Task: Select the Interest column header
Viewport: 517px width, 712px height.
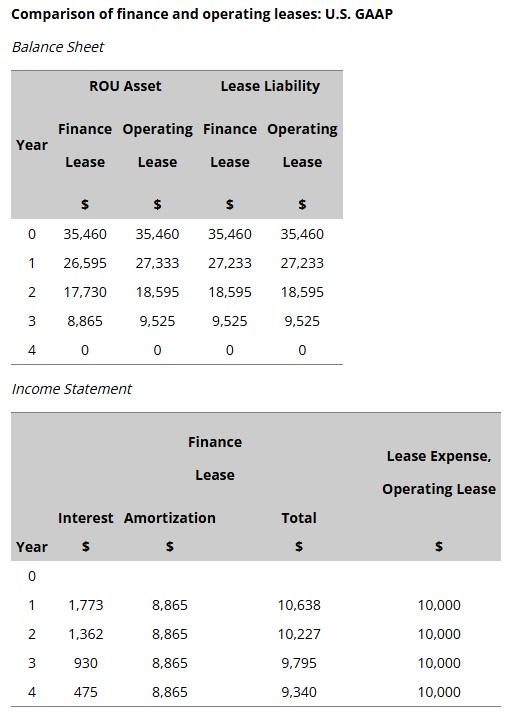Action: (85, 518)
